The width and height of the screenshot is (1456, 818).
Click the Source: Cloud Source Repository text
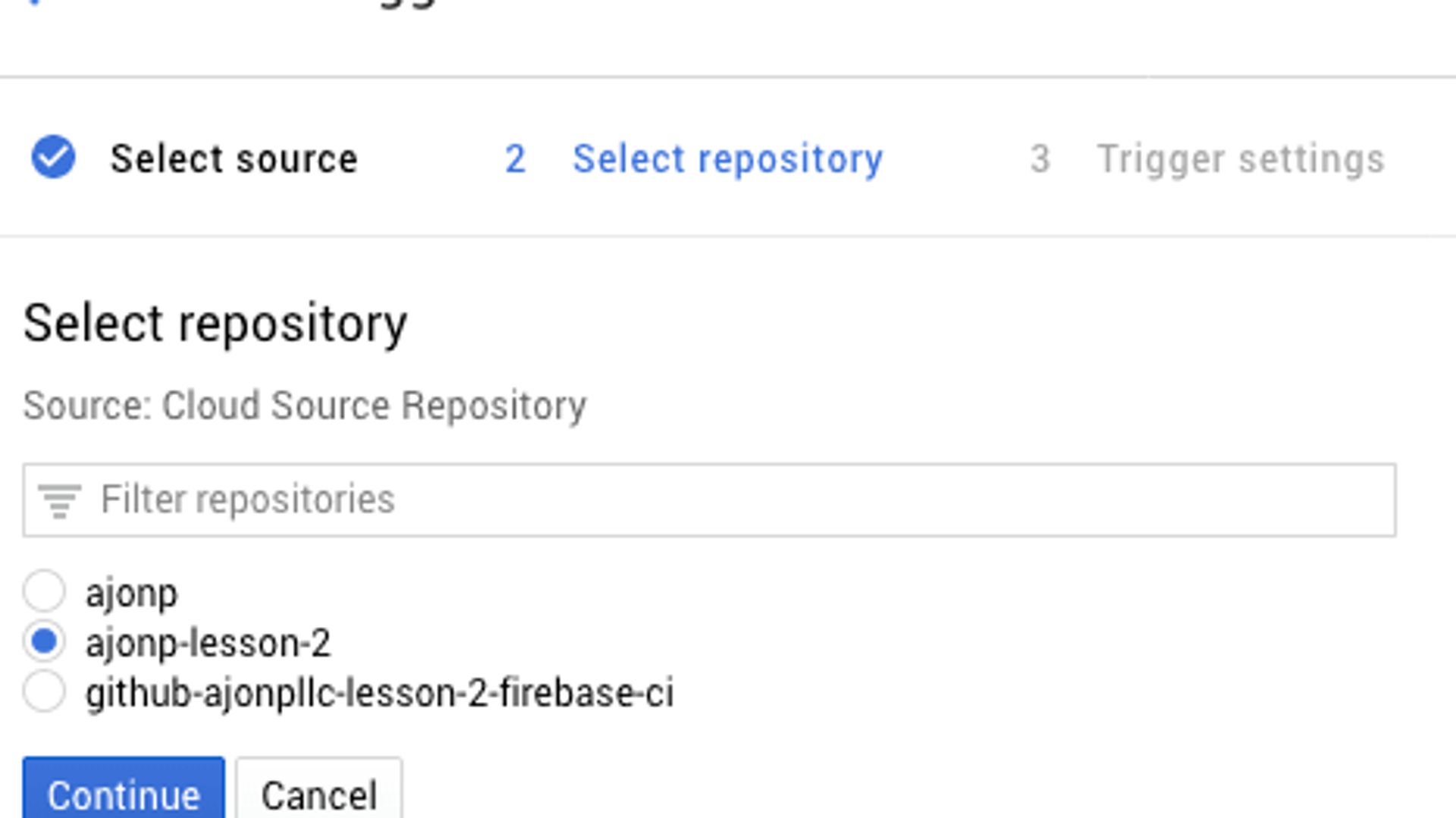(304, 406)
